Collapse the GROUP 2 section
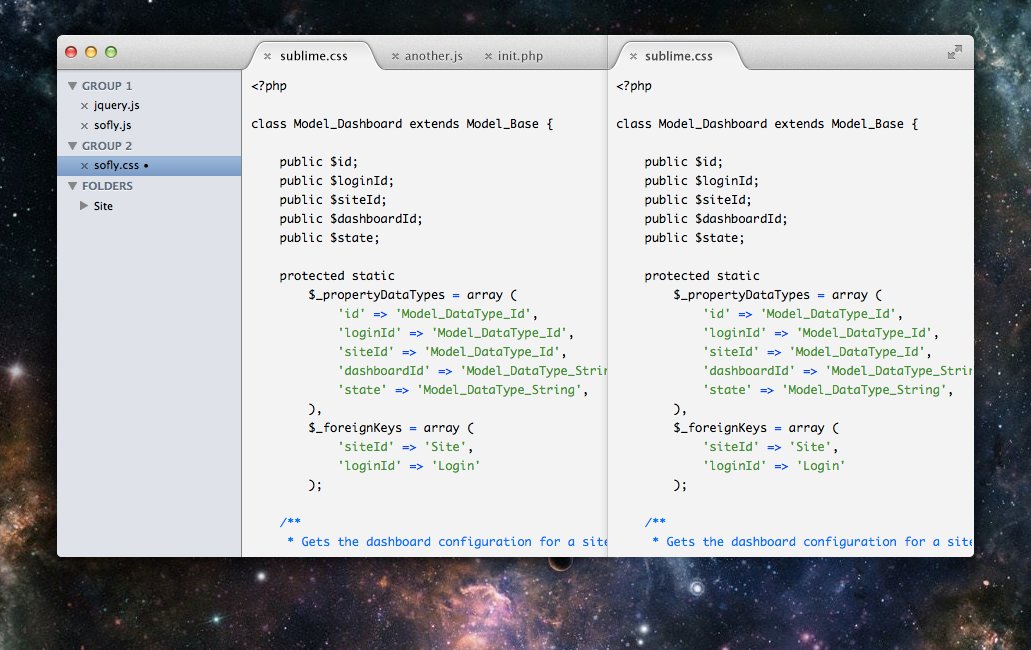Screen dimensions: 1031x650 coord(72,146)
